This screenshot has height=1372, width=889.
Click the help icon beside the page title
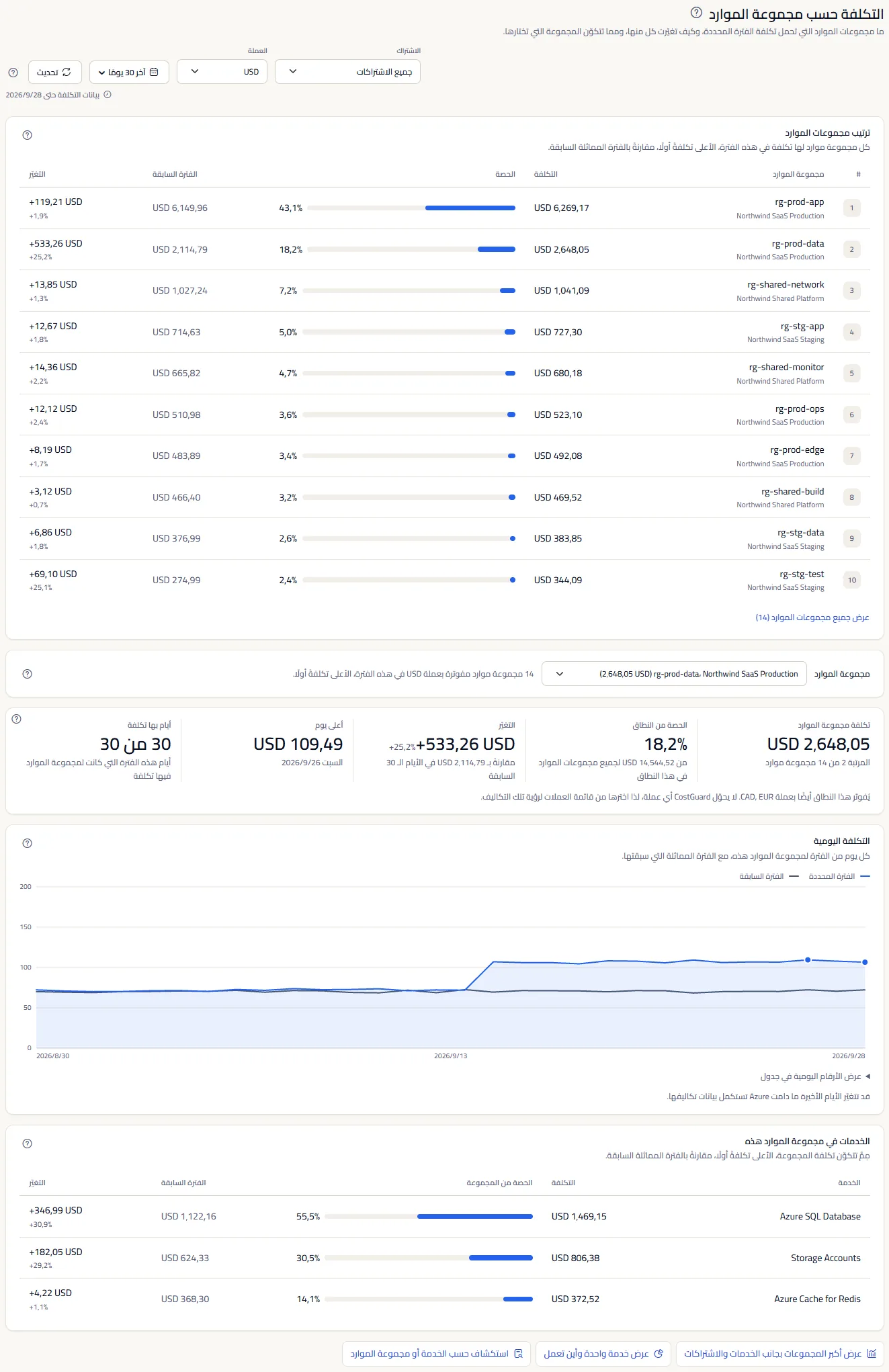coord(696,13)
